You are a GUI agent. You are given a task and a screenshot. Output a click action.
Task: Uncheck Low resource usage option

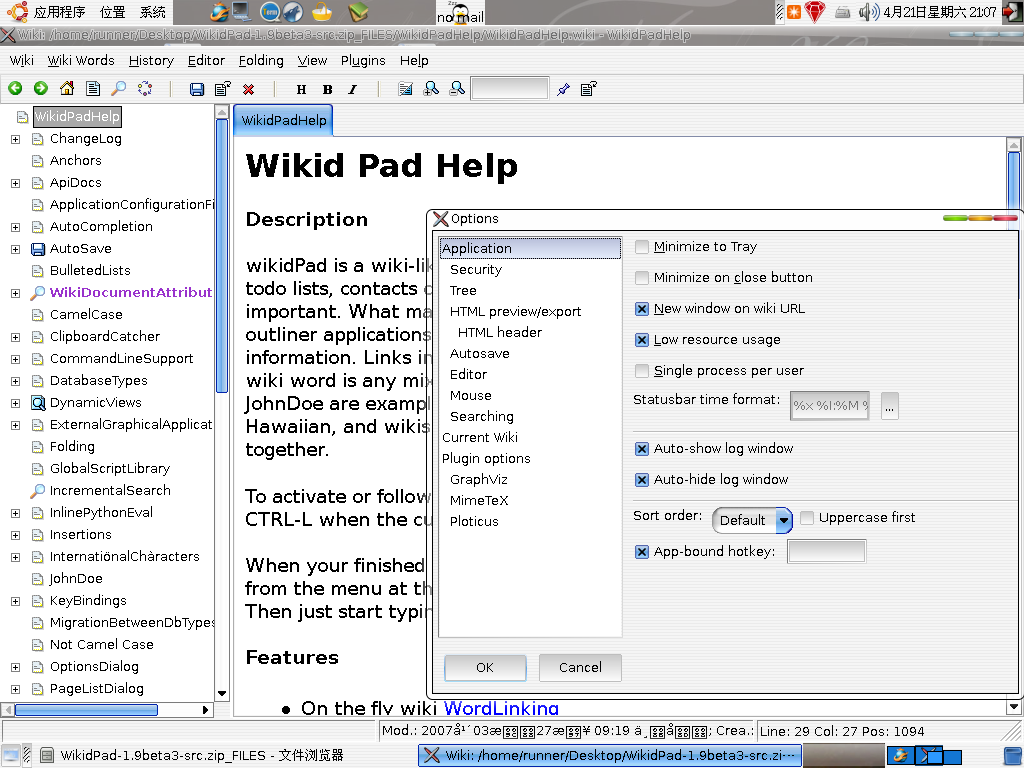[642, 340]
